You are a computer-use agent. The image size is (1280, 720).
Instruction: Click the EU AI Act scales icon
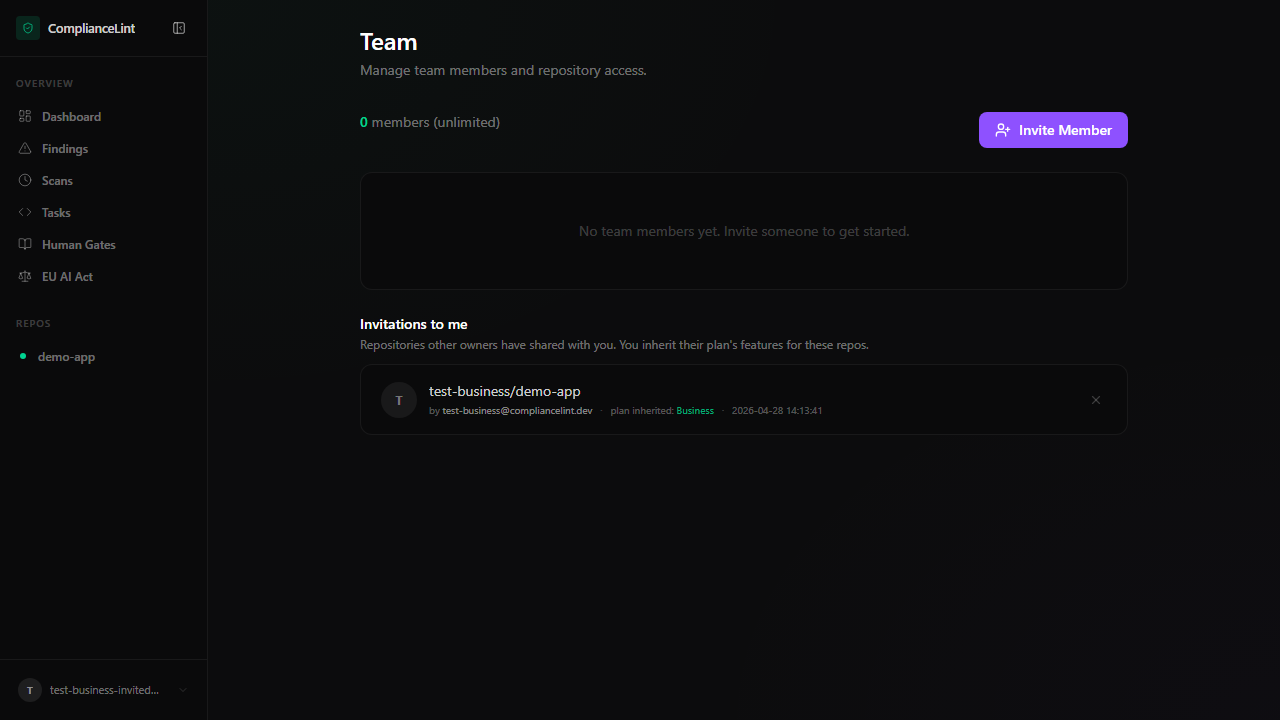tap(25, 277)
